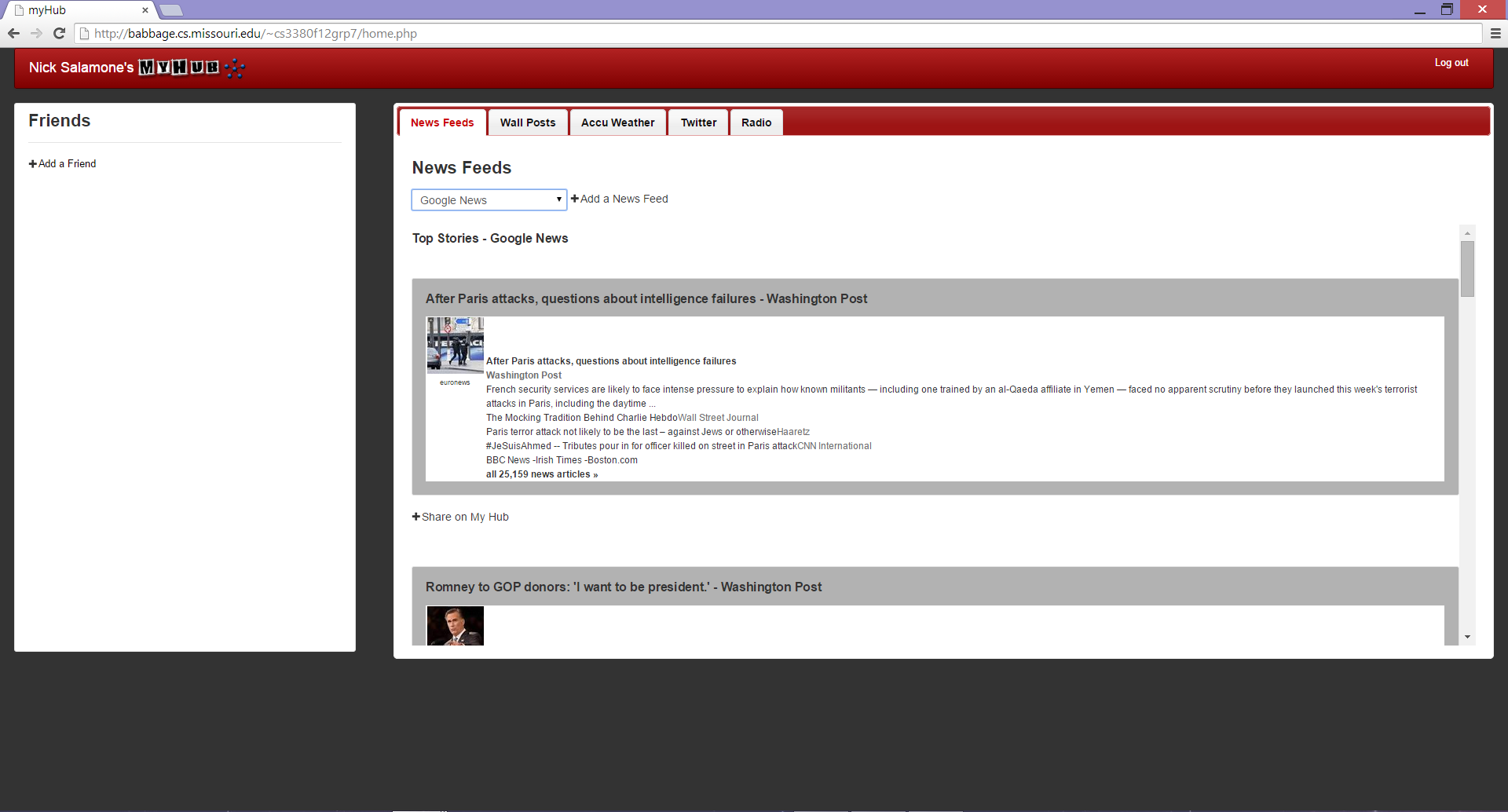
Task: Open the Wall Posts tab
Action: pos(528,123)
